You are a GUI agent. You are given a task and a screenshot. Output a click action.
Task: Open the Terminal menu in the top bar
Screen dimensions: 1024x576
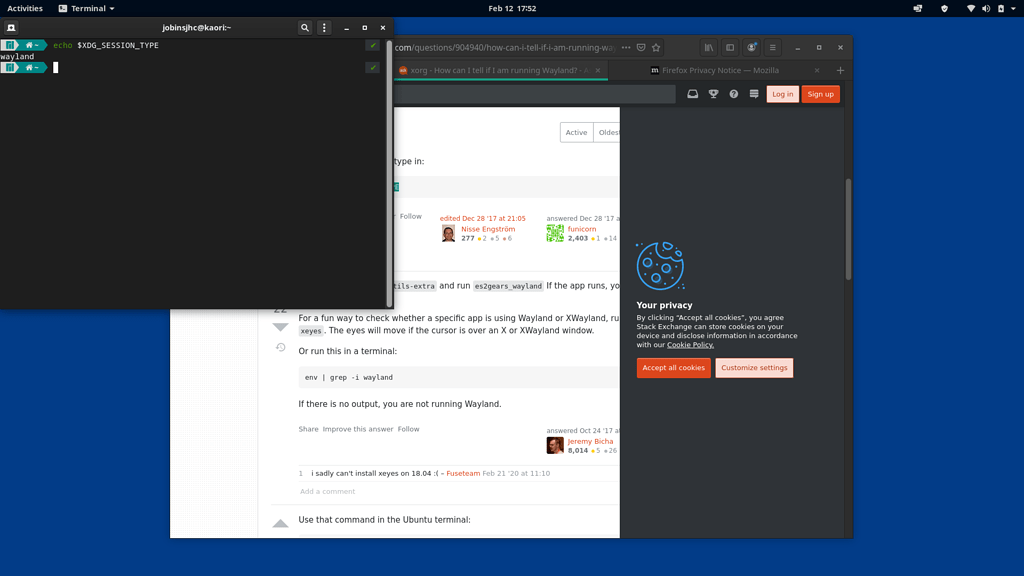point(85,8)
